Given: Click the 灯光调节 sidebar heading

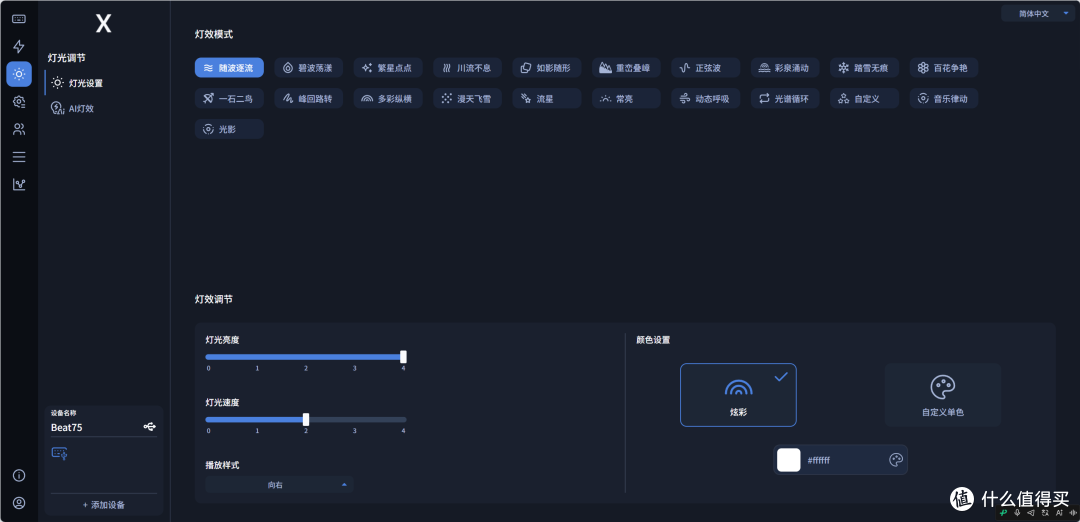Looking at the screenshot, I should tap(67, 58).
